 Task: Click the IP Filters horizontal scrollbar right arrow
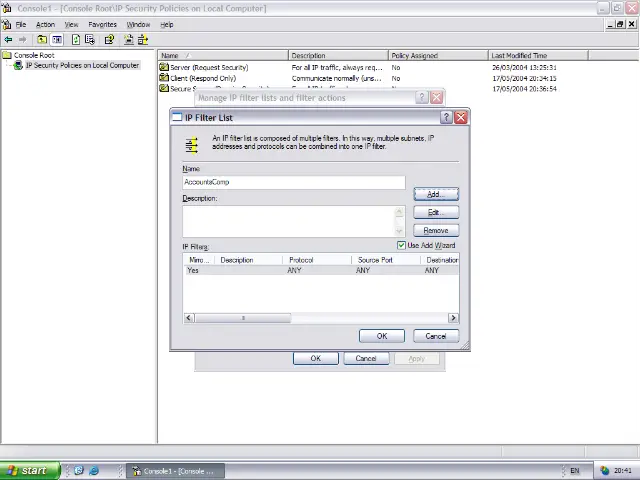[x=453, y=318]
